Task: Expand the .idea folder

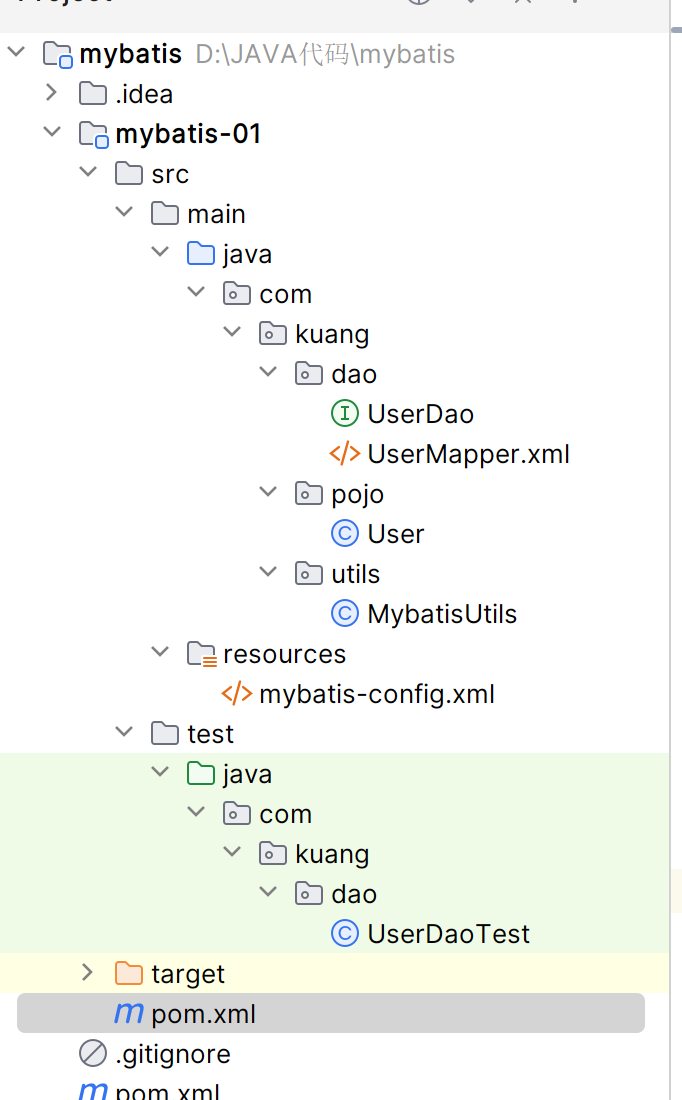Action: click(x=52, y=94)
